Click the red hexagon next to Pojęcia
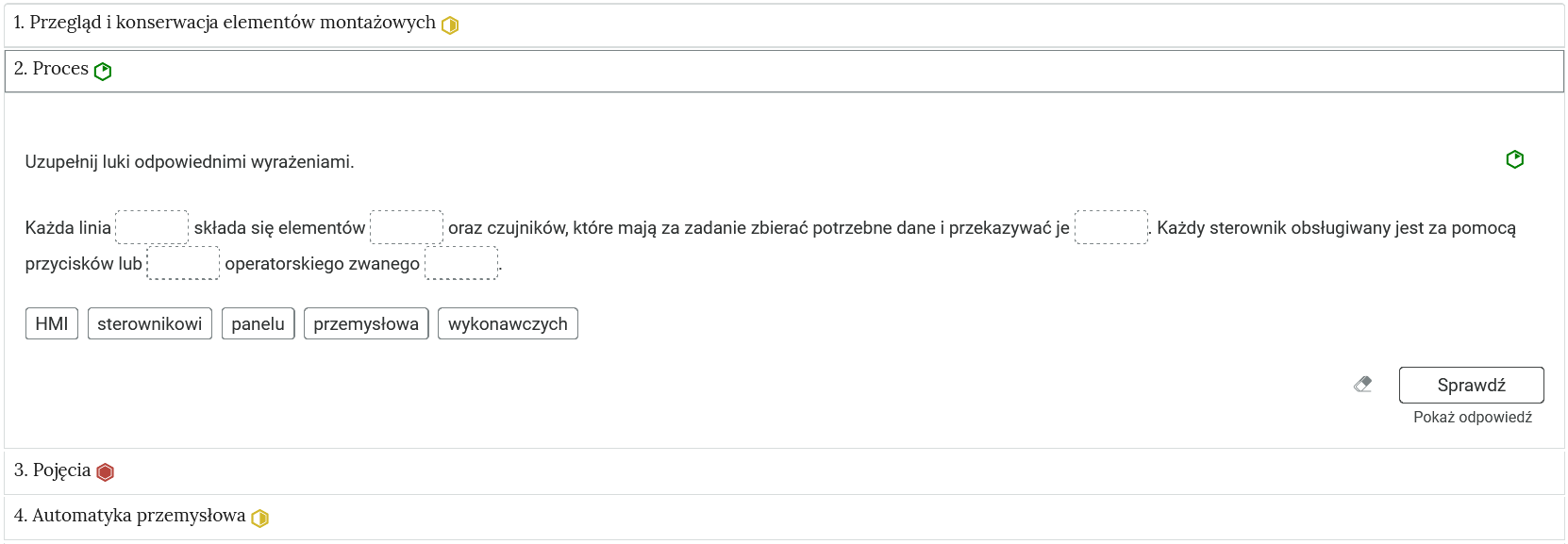The image size is (1568, 544). tap(105, 471)
